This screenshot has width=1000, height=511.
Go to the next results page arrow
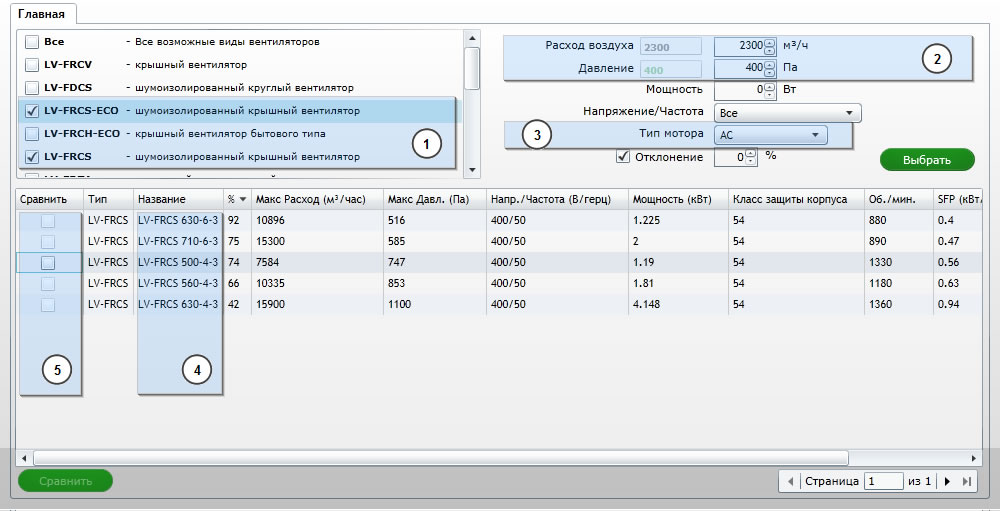pyautogui.click(x=947, y=481)
